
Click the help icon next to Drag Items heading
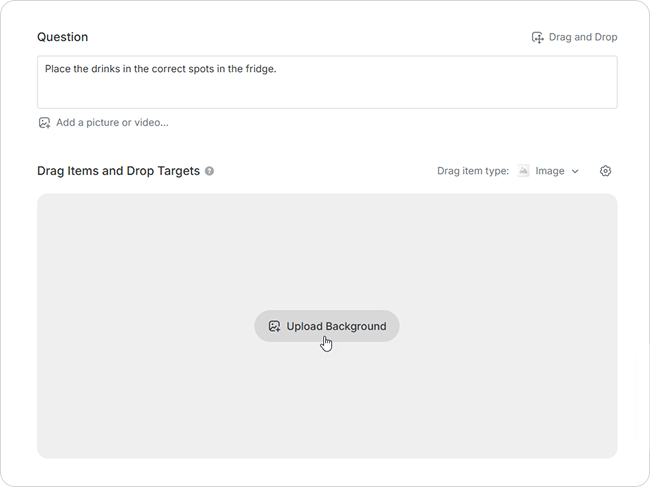tap(210, 171)
